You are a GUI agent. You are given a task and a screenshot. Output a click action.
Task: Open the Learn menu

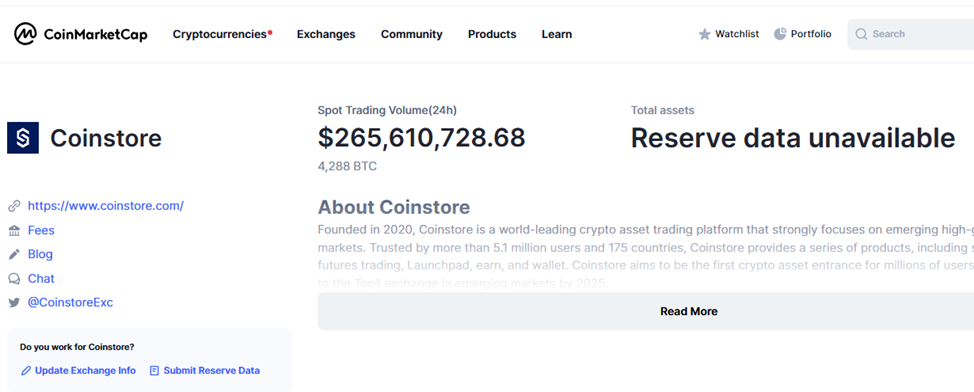(x=557, y=34)
